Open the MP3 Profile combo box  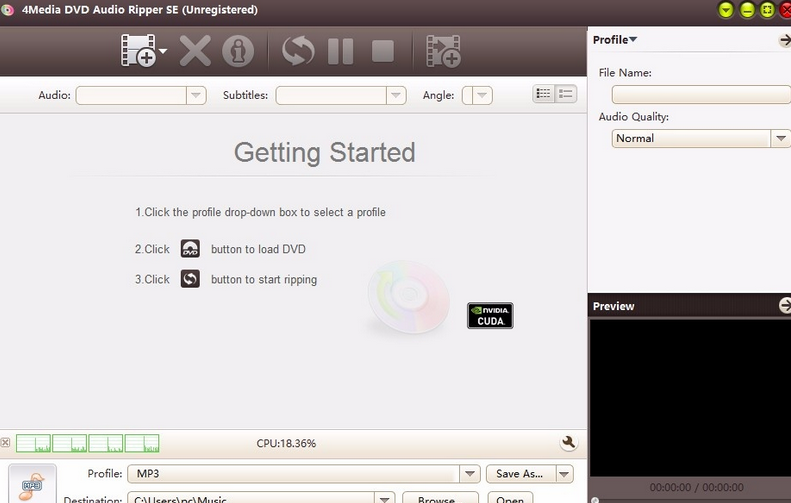pyautogui.click(x=304, y=474)
